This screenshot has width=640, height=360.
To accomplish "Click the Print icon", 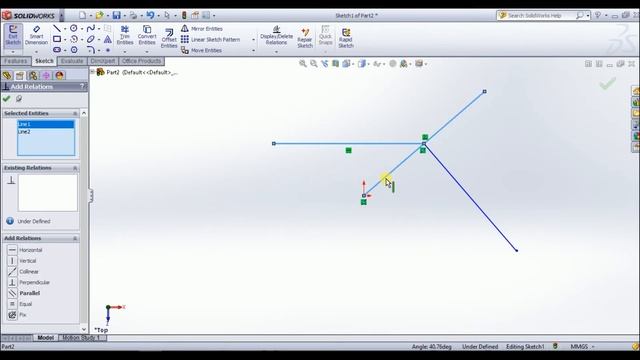I will tap(133, 15).
